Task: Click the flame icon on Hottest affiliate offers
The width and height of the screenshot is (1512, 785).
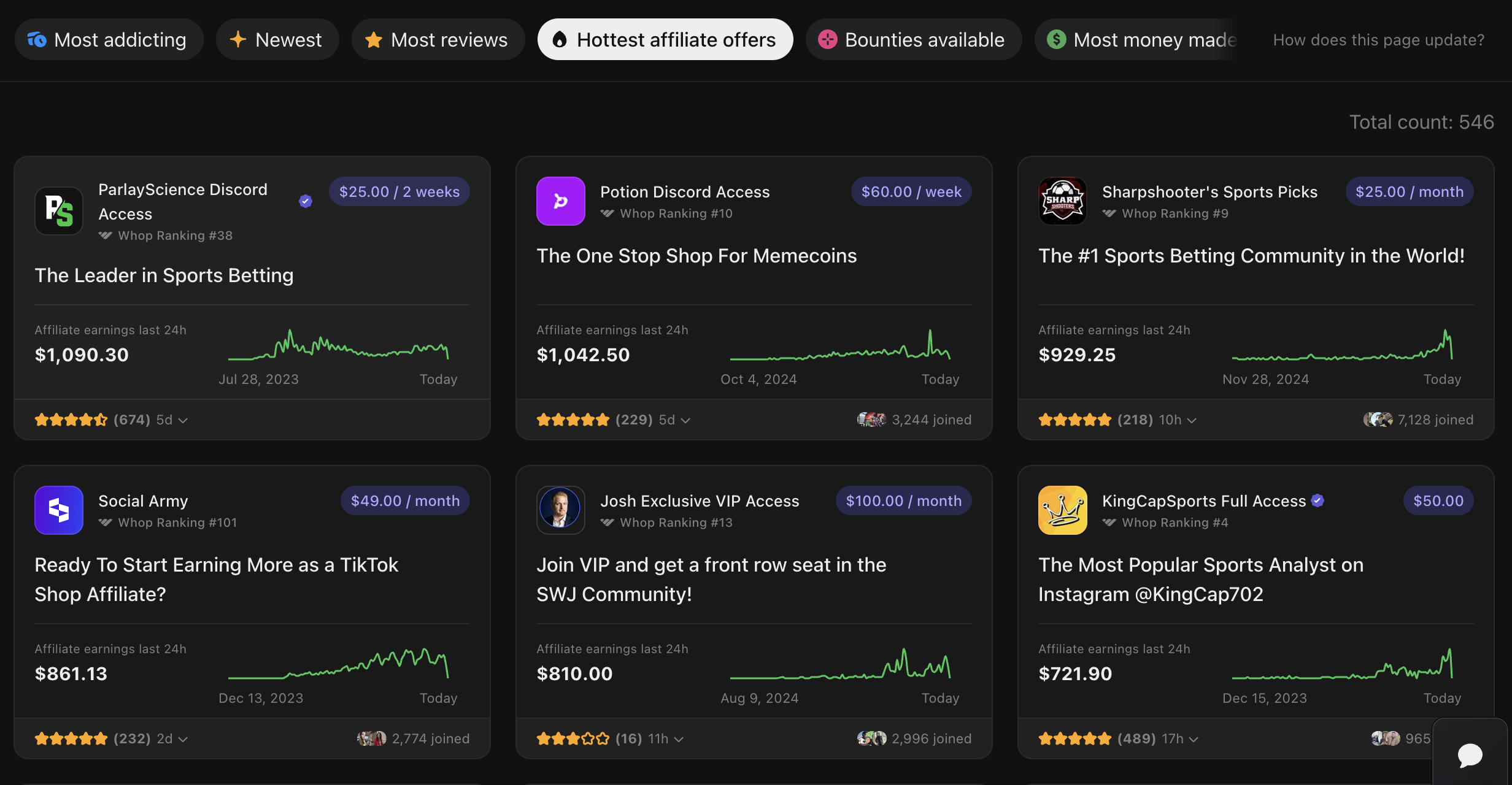Action: 559,39
